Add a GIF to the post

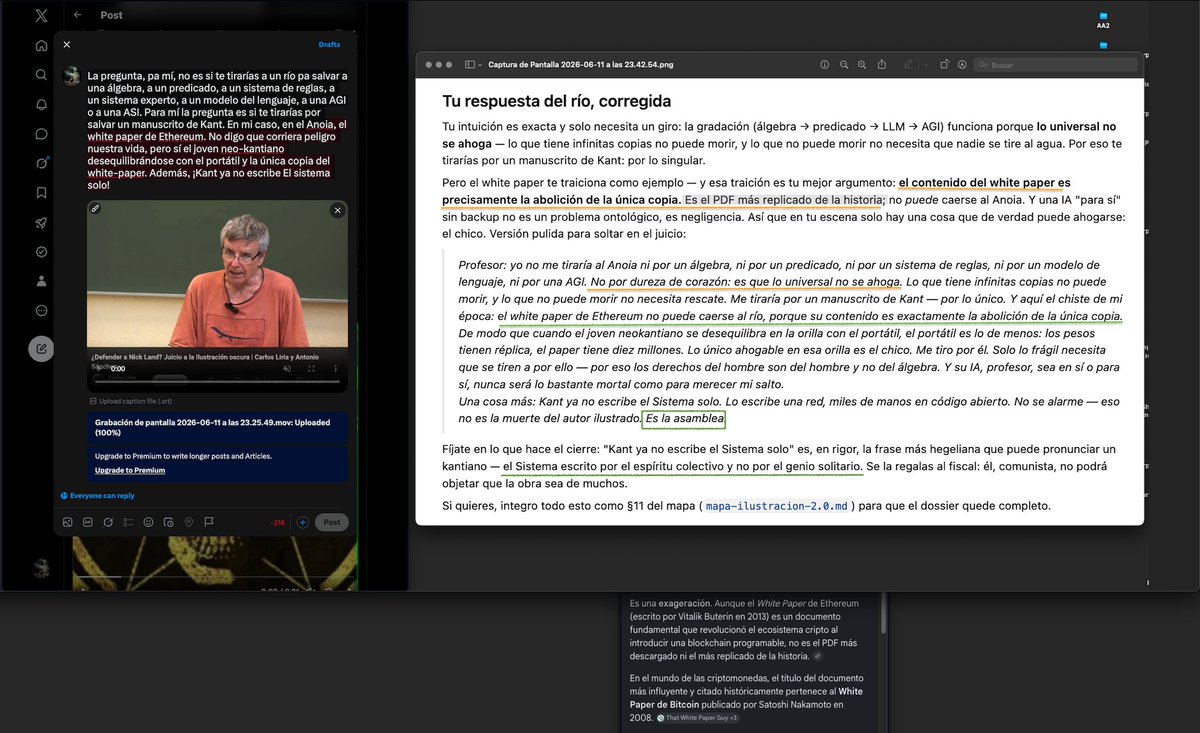point(88,522)
